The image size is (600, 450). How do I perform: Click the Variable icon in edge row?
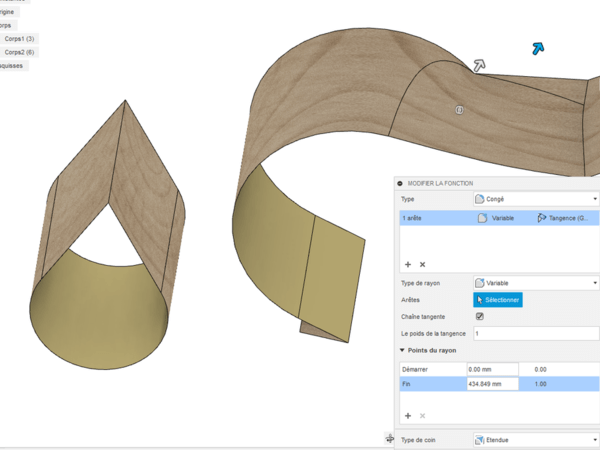[482, 217]
